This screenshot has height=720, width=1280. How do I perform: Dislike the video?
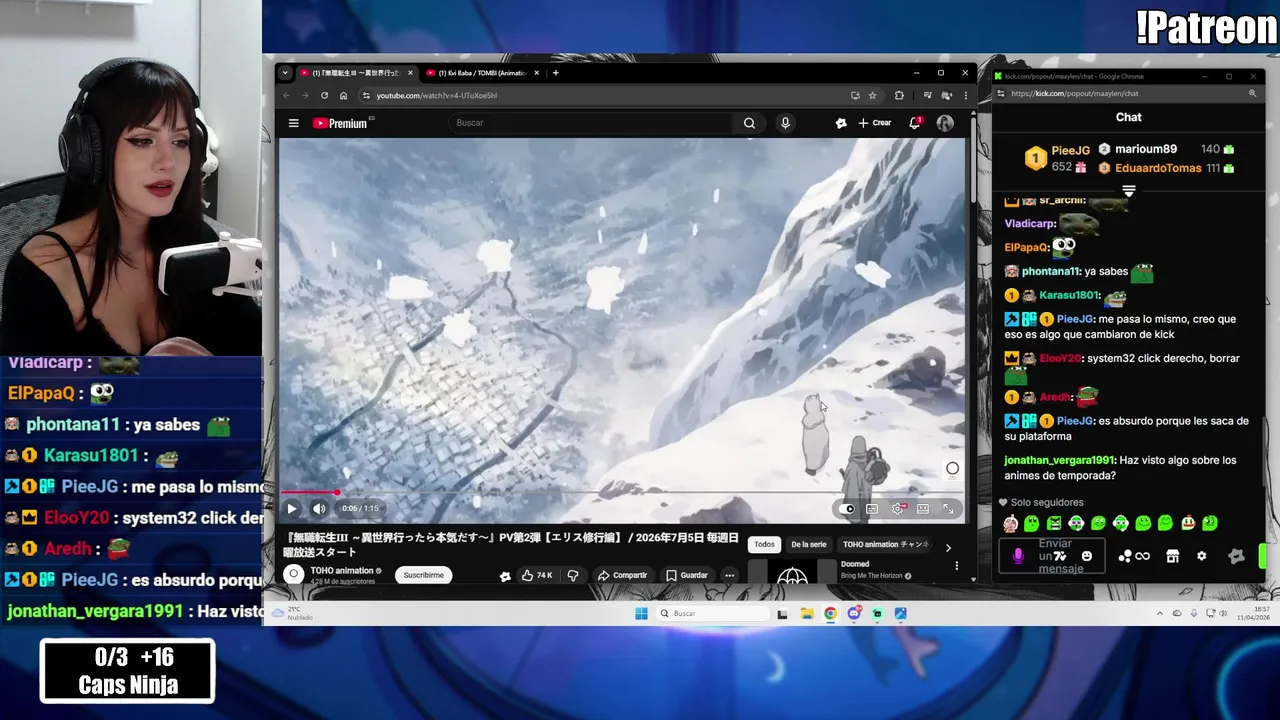tap(573, 575)
